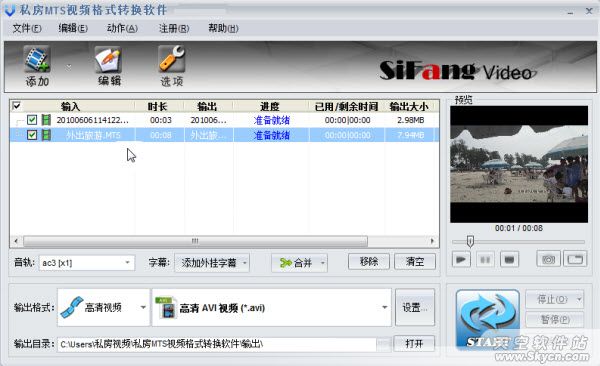The height and width of the screenshot is (366, 600).
Task: Take a snapshot with the camera icon
Action: pyautogui.click(x=548, y=260)
